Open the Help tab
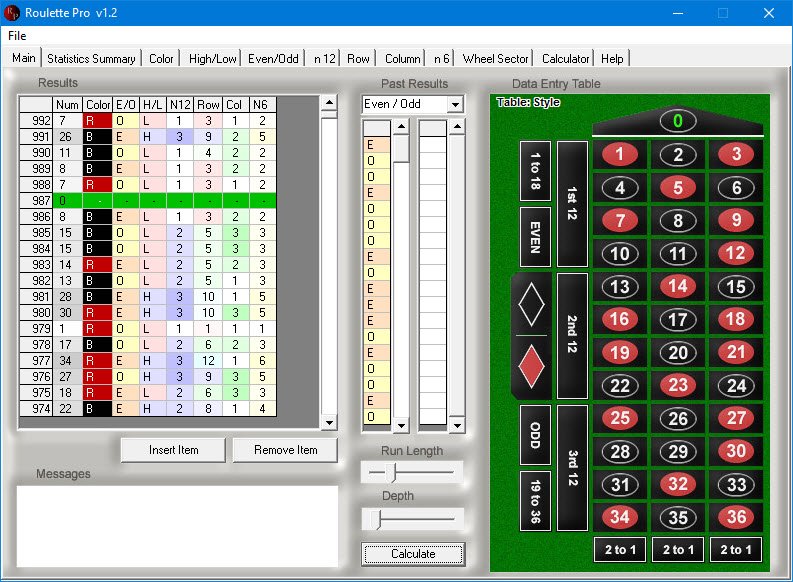 [x=612, y=59]
